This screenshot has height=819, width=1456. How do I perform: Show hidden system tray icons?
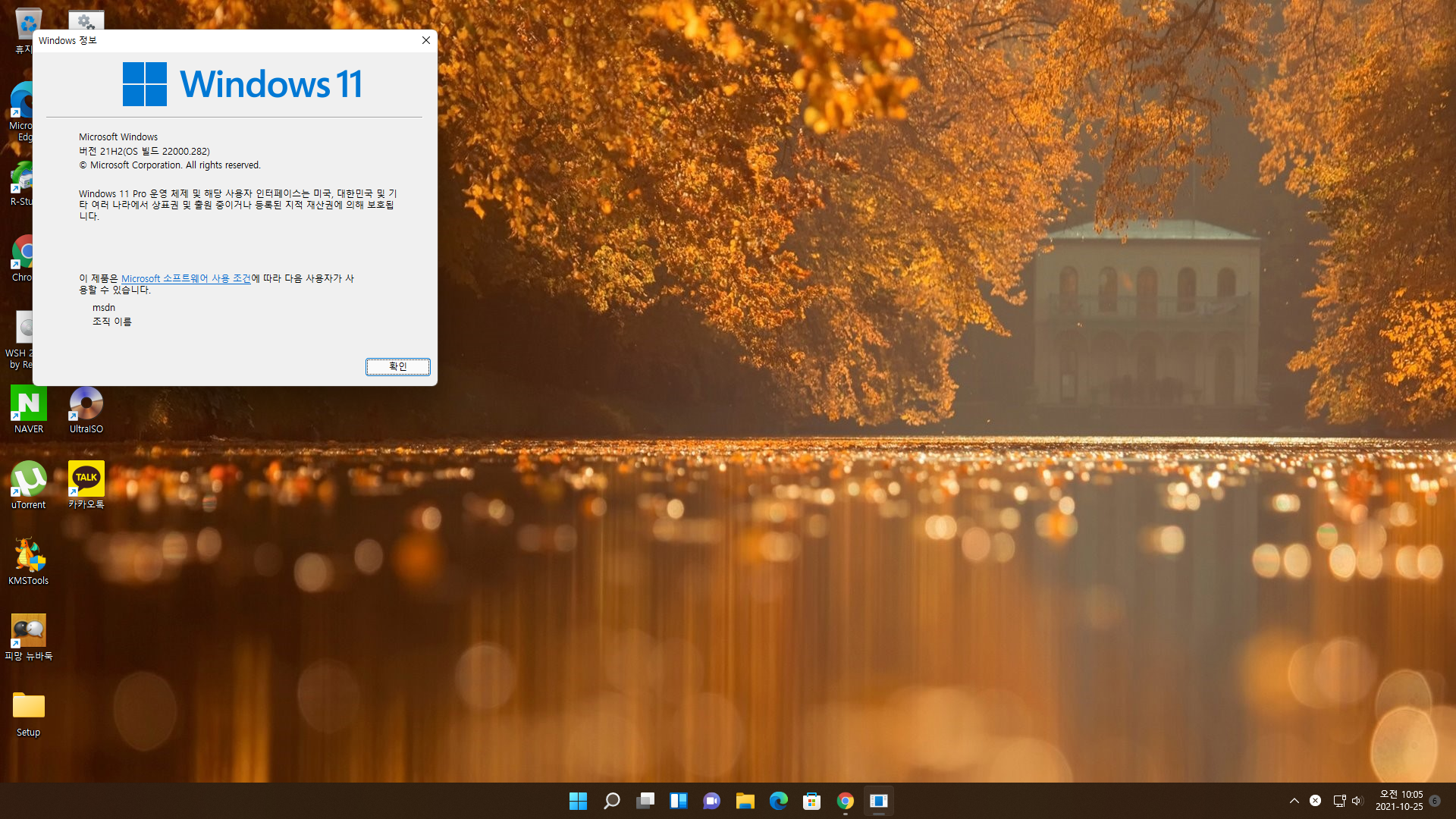[x=1294, y=801]
